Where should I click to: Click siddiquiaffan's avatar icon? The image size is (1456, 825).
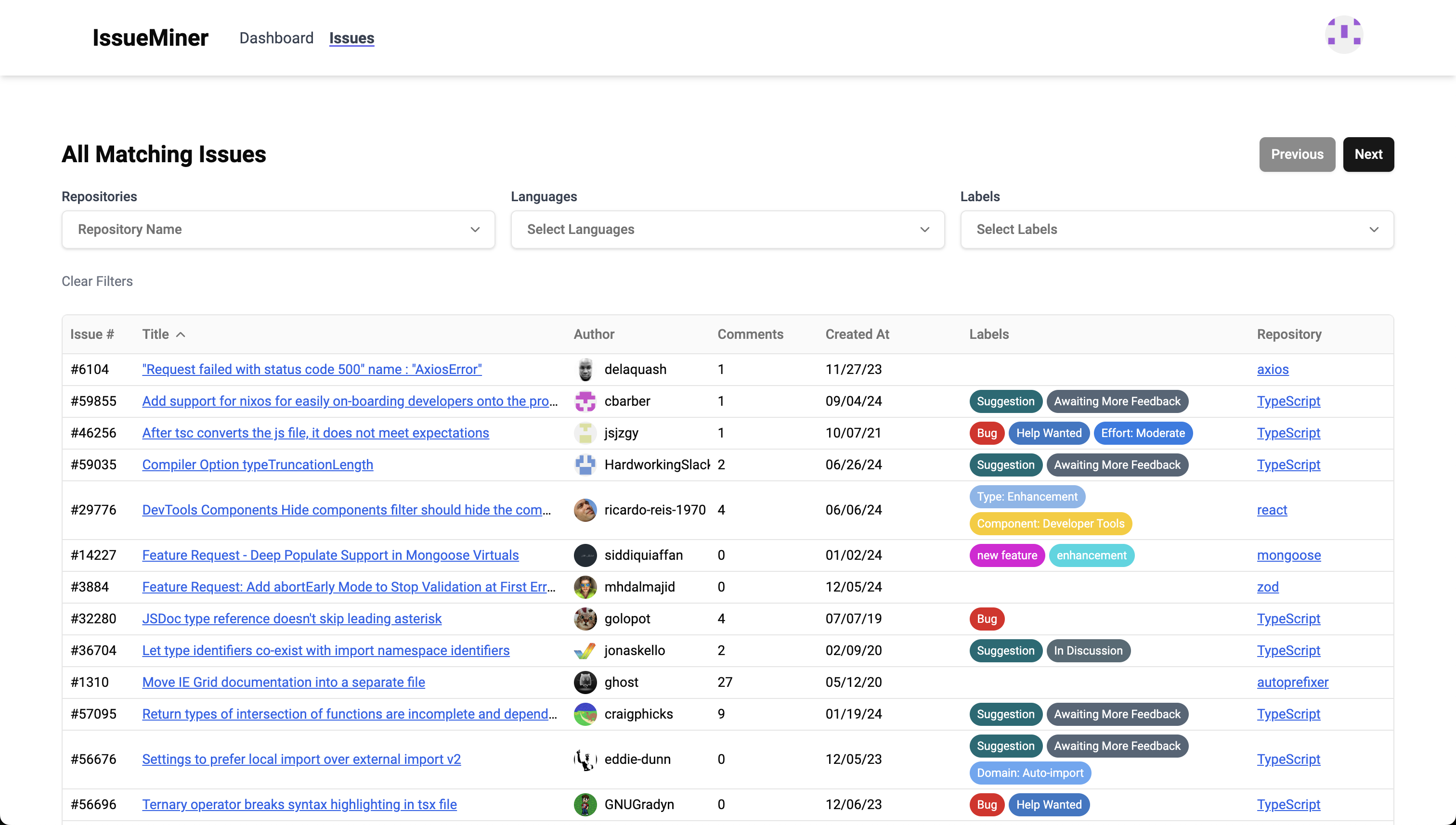pos(585,555)
